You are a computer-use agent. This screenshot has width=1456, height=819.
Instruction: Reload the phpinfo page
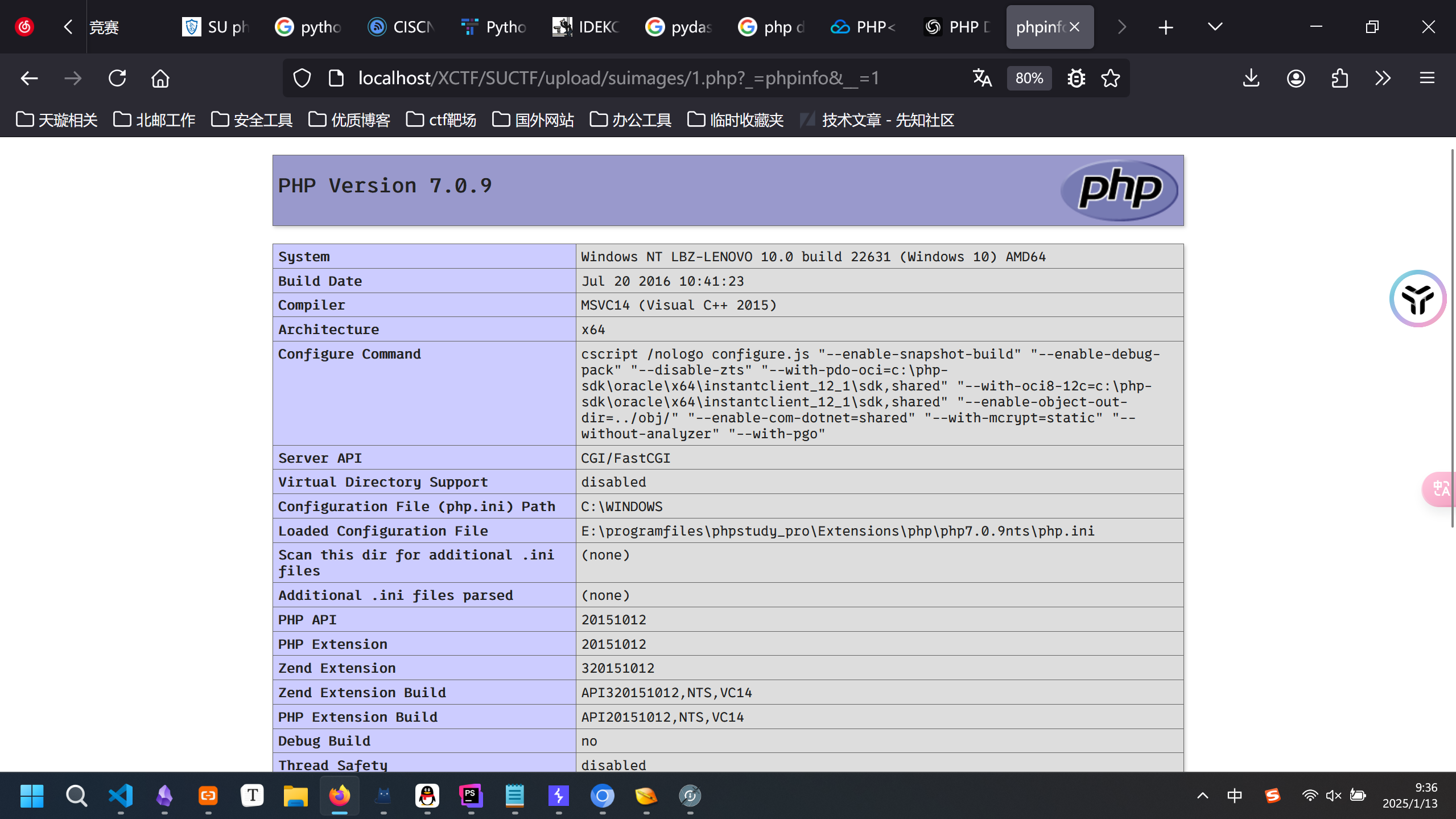tap(117, 78)
